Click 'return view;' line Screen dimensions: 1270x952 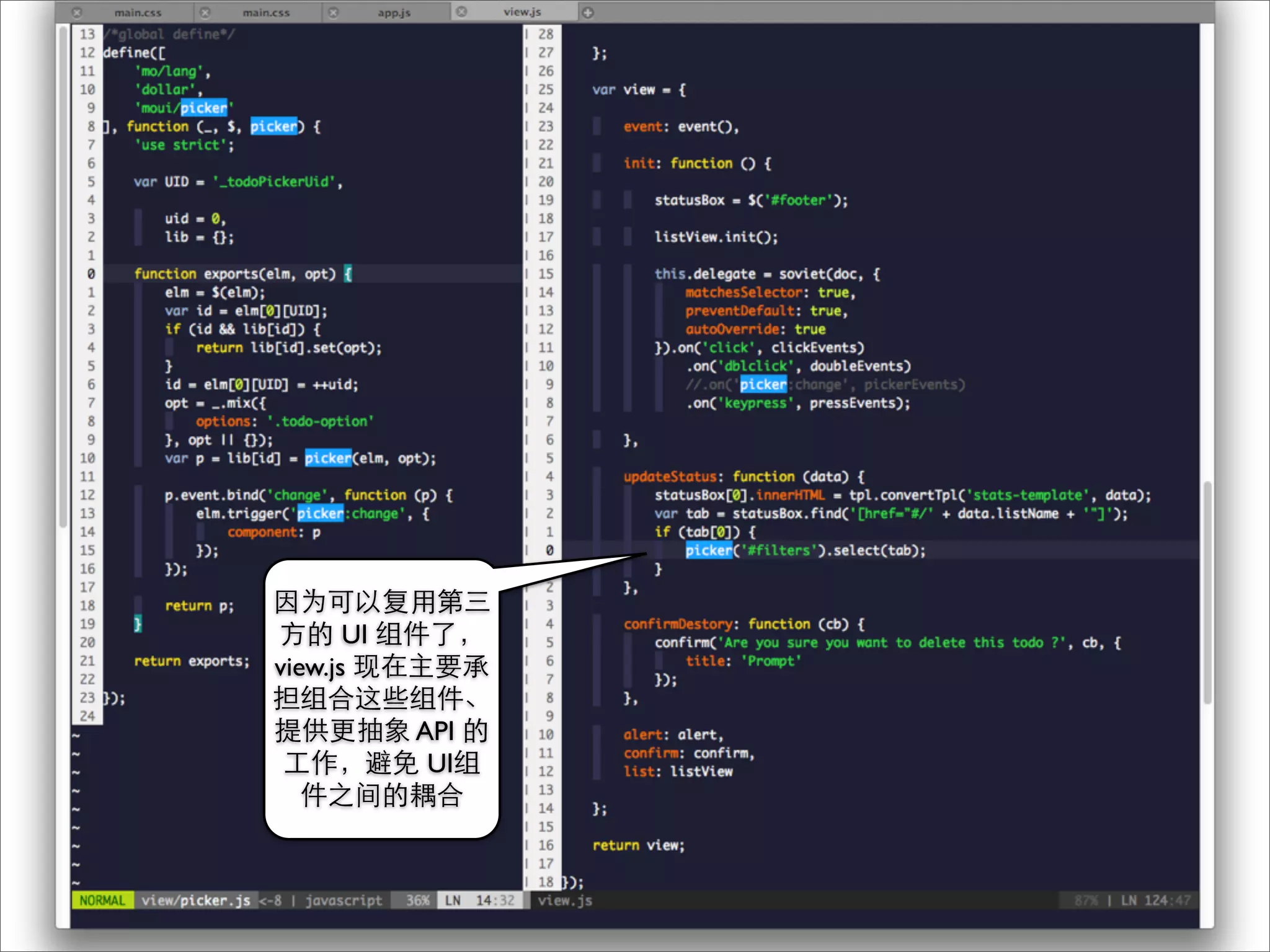pyautogui.click(x=639, y=845)
